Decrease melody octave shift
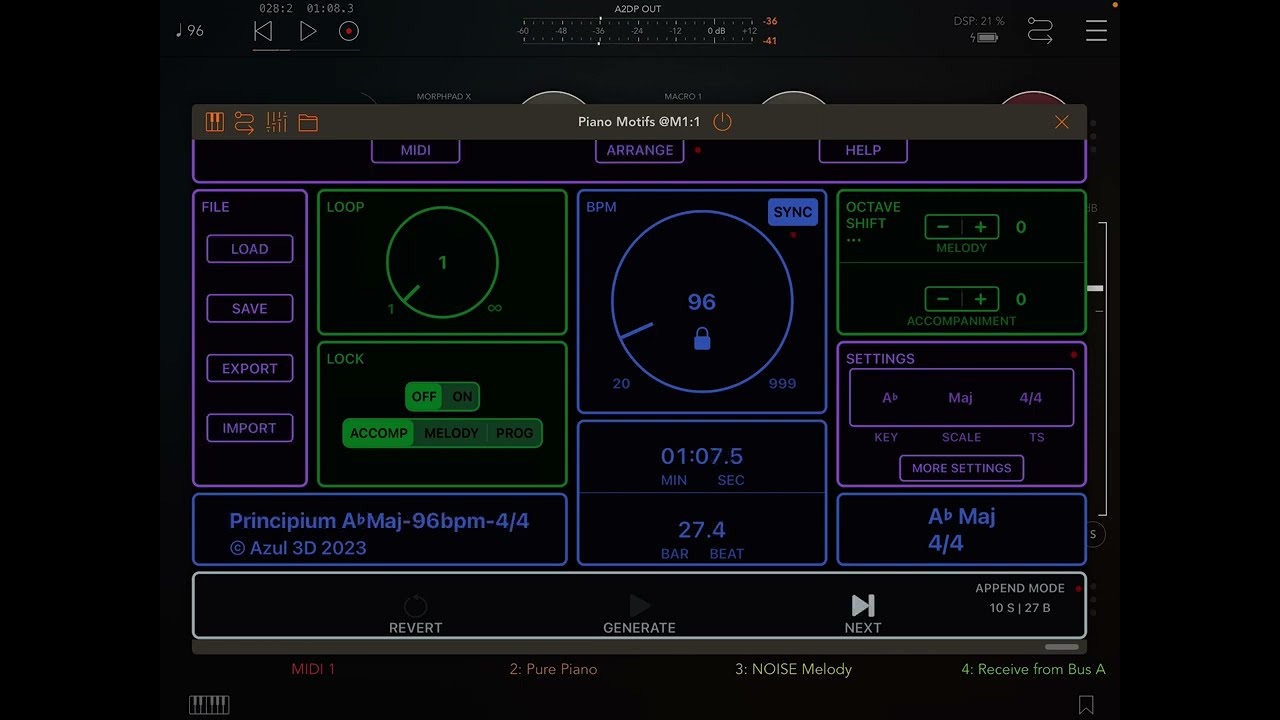1280x720 pixels. click(x=943, y=227)
